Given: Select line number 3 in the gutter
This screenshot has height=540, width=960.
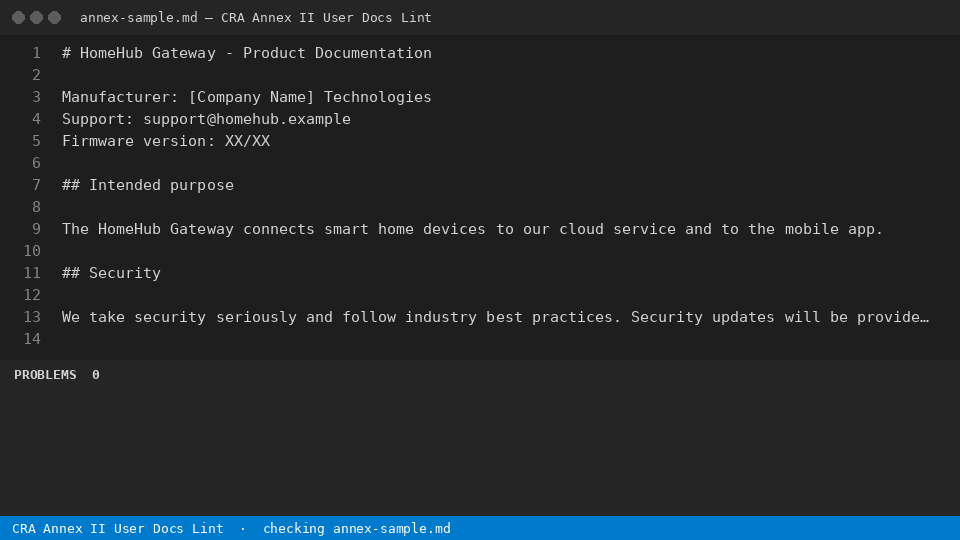Looking at the screenshot, I should 36,97.
